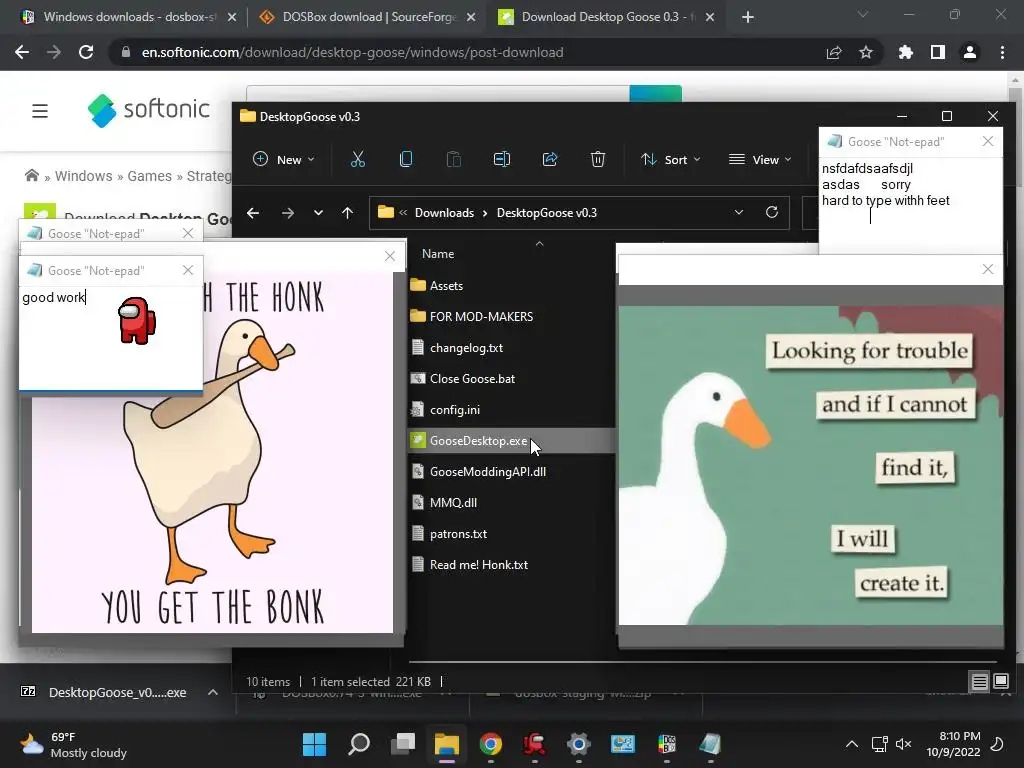Screen dimensions: 1024x768
Task: Open the Windows Start menu
Action: [x=314, y=744]
